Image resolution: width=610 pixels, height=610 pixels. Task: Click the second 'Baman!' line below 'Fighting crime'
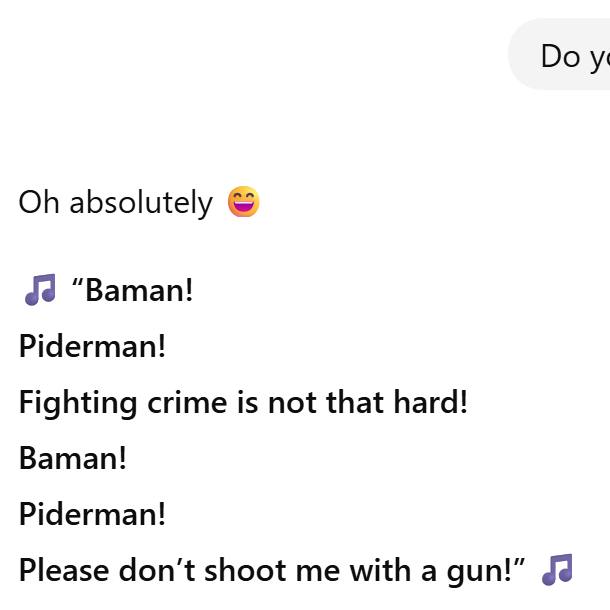(73, 458)
